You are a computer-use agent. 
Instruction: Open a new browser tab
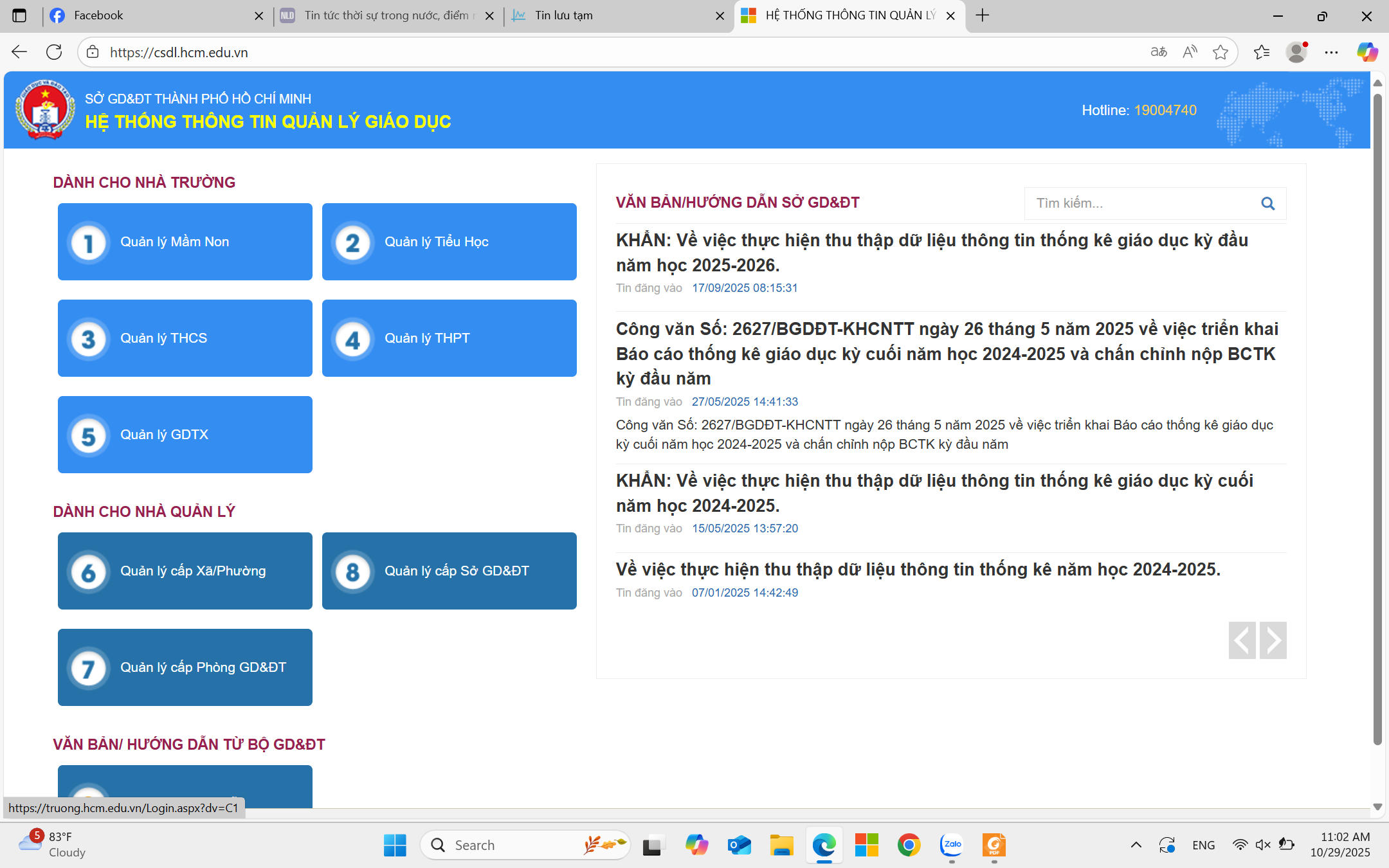[983, 15]
